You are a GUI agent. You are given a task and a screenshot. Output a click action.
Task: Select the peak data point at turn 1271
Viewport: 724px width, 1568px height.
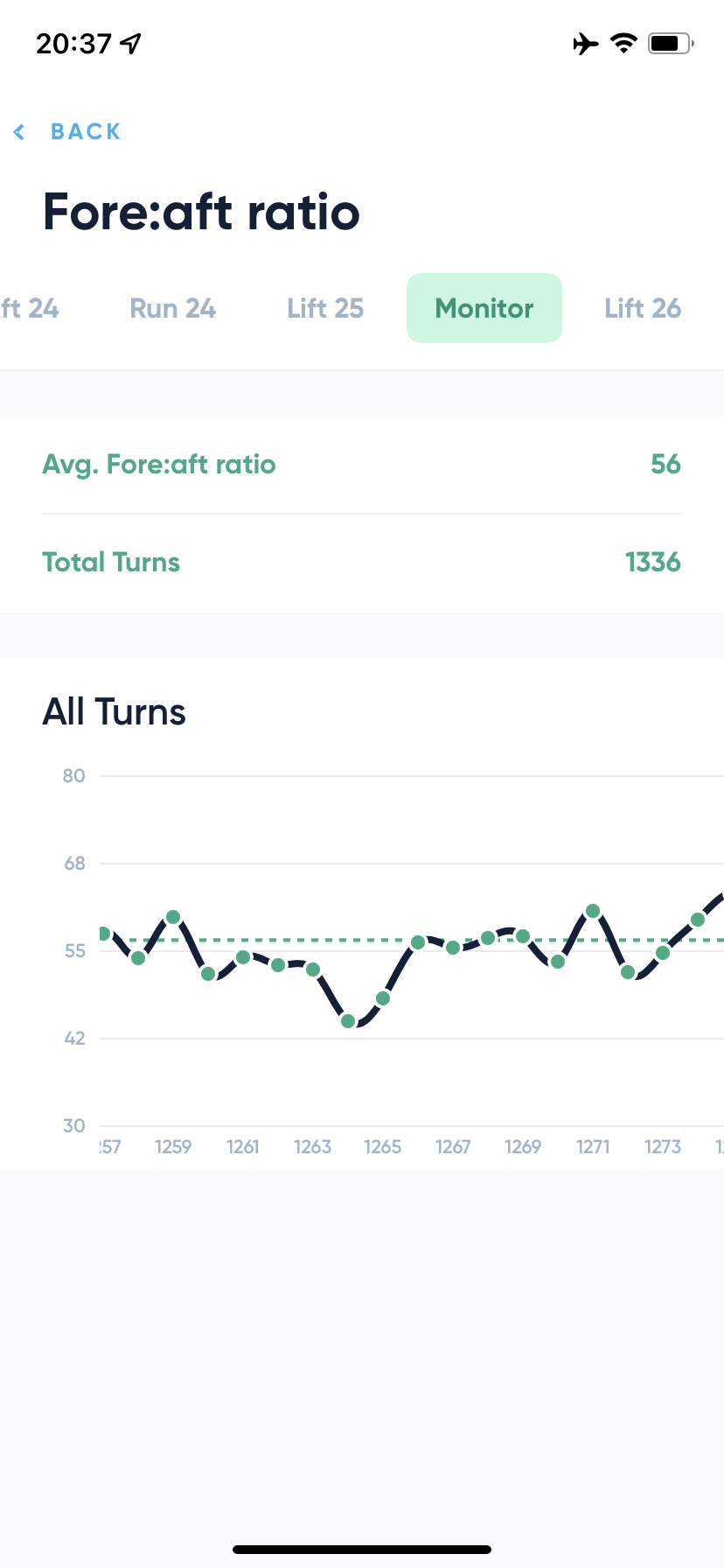point(593,911)
